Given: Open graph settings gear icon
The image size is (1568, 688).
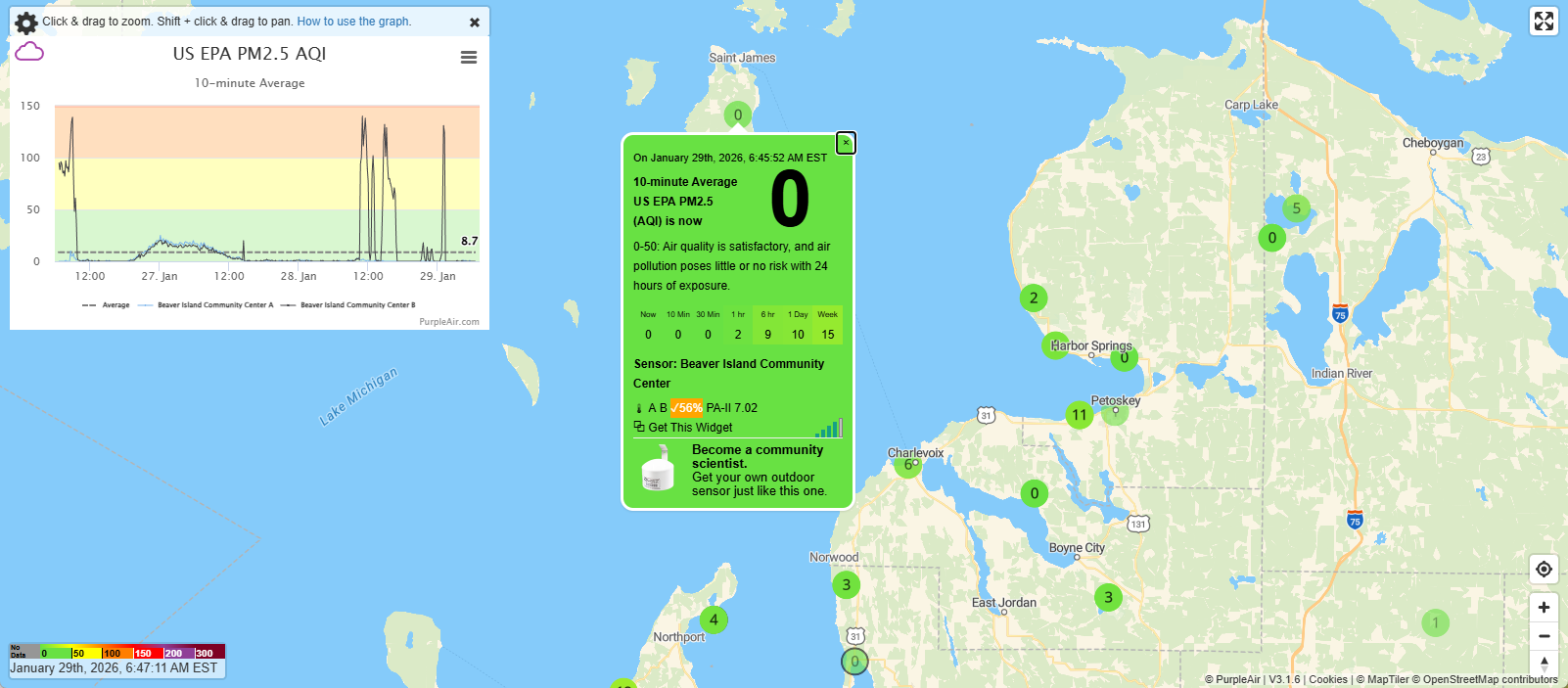Looking at the screenshot, I should click(26, 23).
